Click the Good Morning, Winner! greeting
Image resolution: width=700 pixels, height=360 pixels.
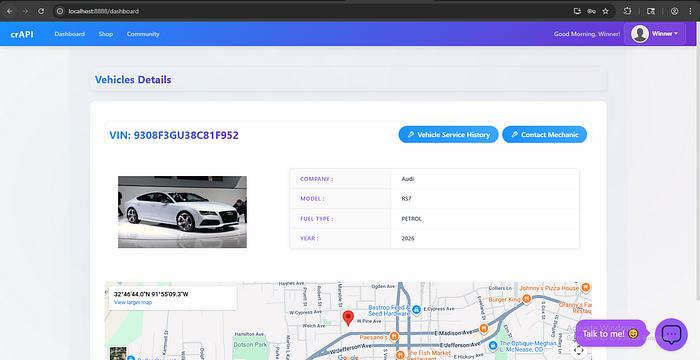pos(587,34)
